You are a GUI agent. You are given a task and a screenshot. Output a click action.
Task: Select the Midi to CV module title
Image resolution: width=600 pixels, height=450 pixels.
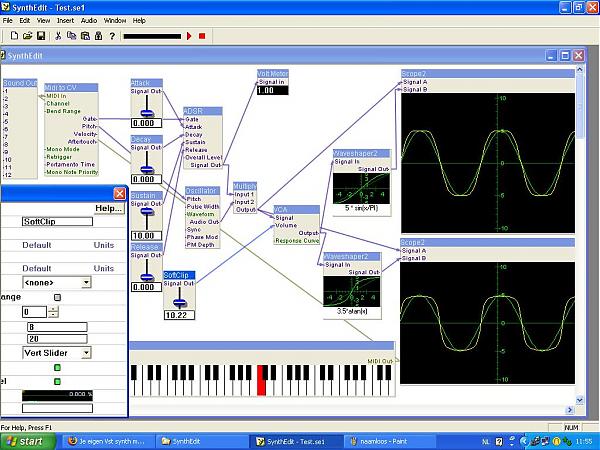point(71,88)
